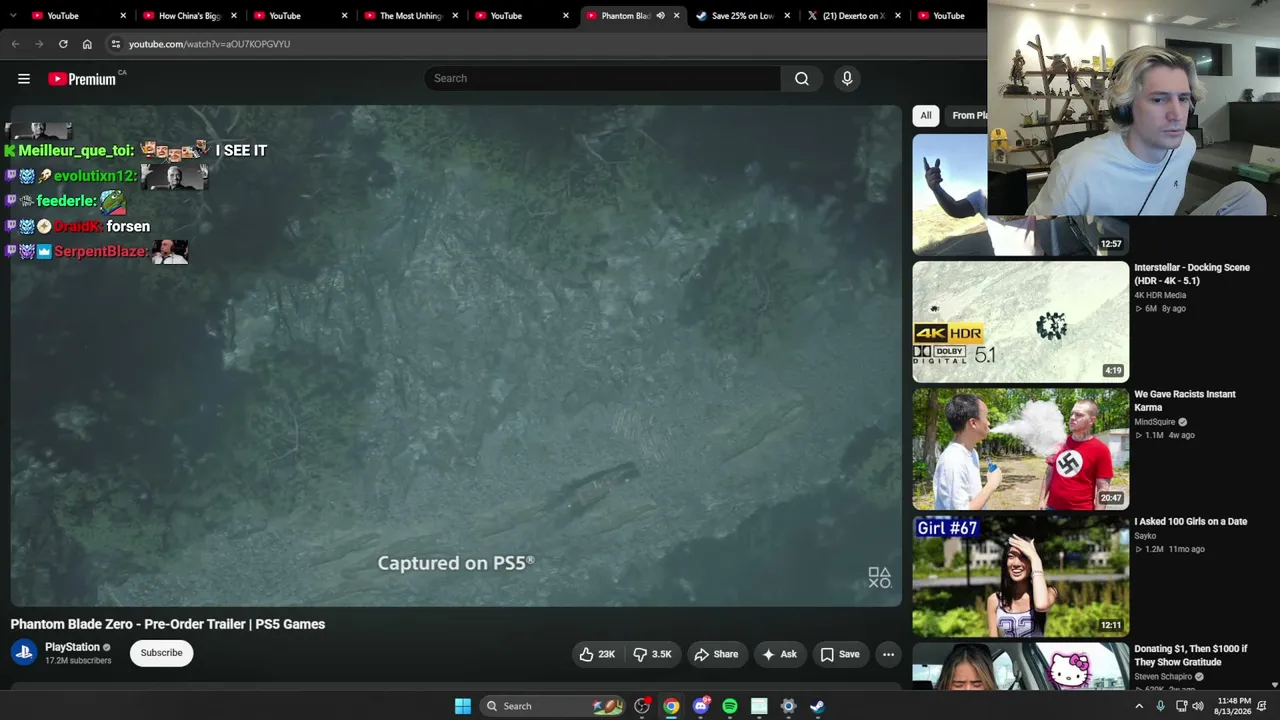Close the Phantom Blade tab
Image resolution: width=1280 pixels, height=720 pixels.
676,16
